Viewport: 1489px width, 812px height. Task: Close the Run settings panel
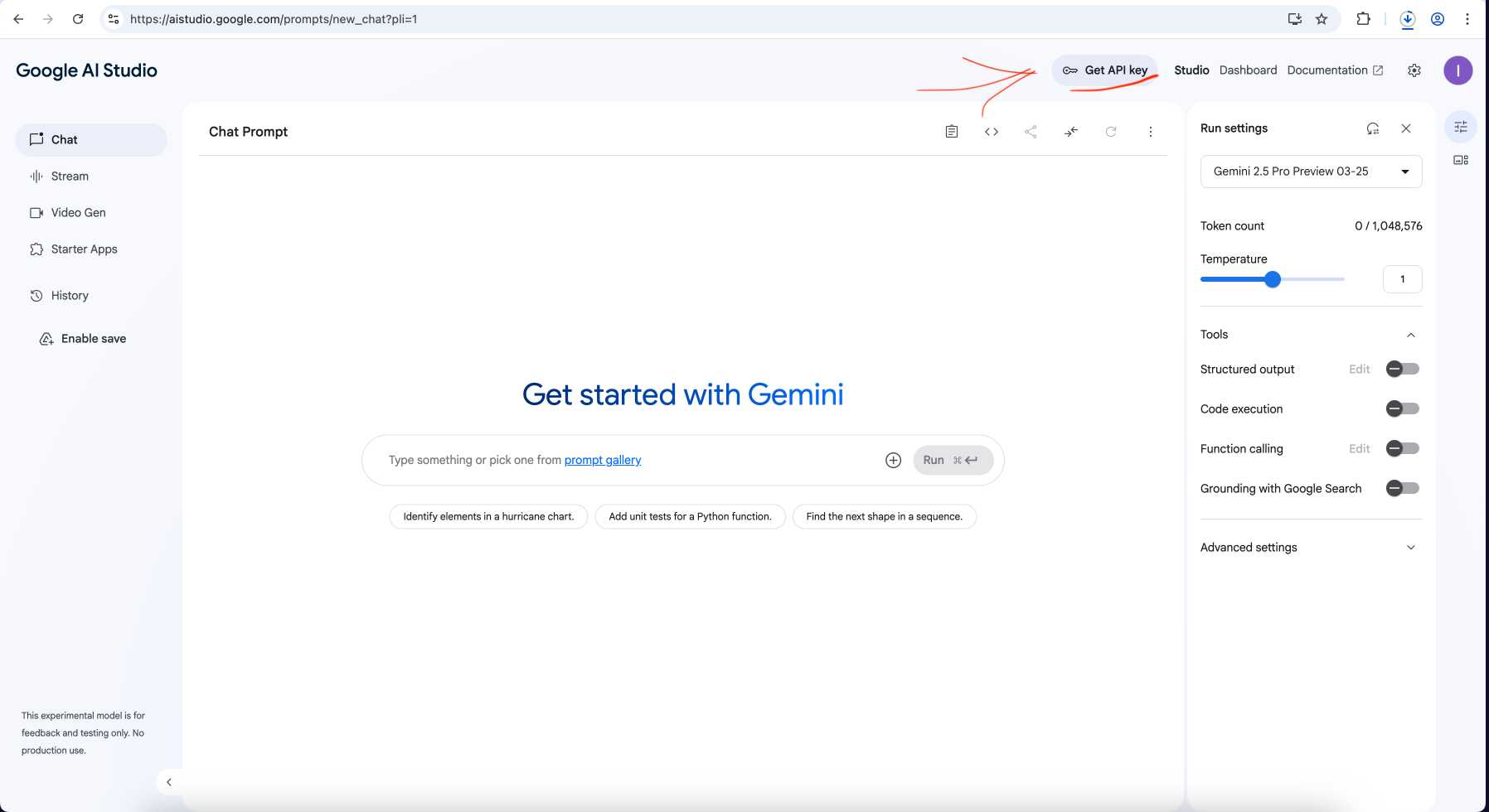1406,128
